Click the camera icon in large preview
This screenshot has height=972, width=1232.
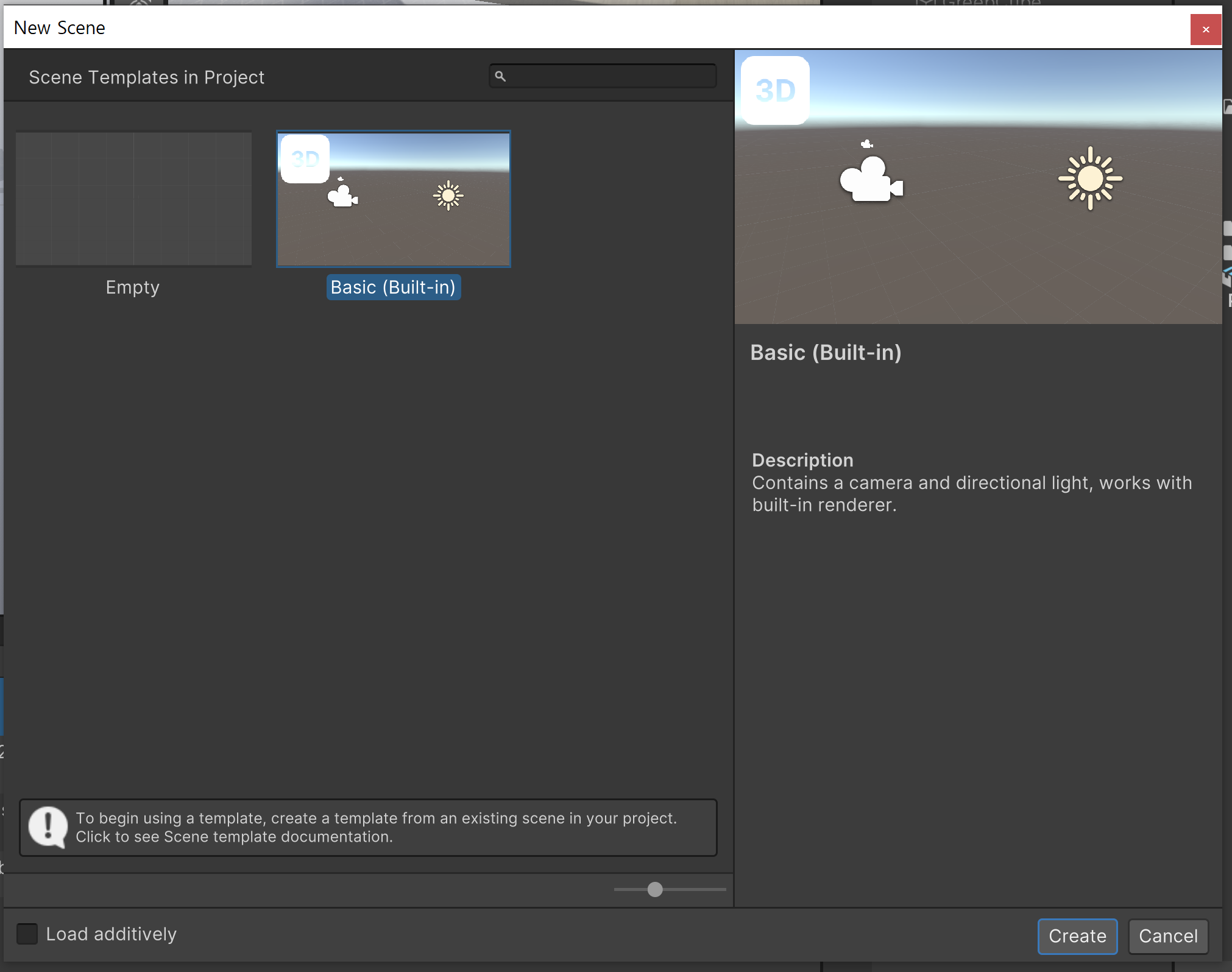tap(871, 180)
